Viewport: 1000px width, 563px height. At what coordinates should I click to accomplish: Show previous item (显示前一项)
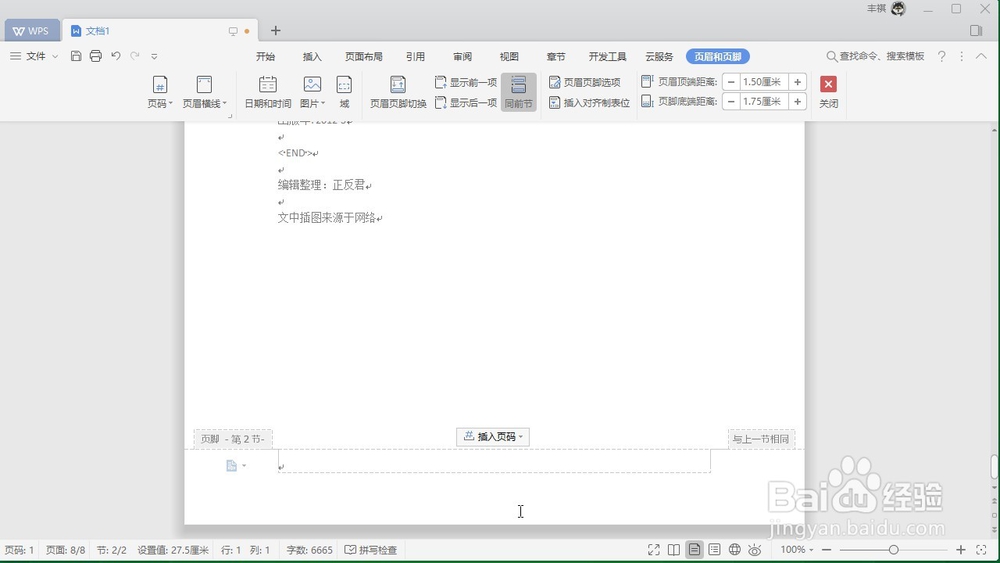coord(466,82)
